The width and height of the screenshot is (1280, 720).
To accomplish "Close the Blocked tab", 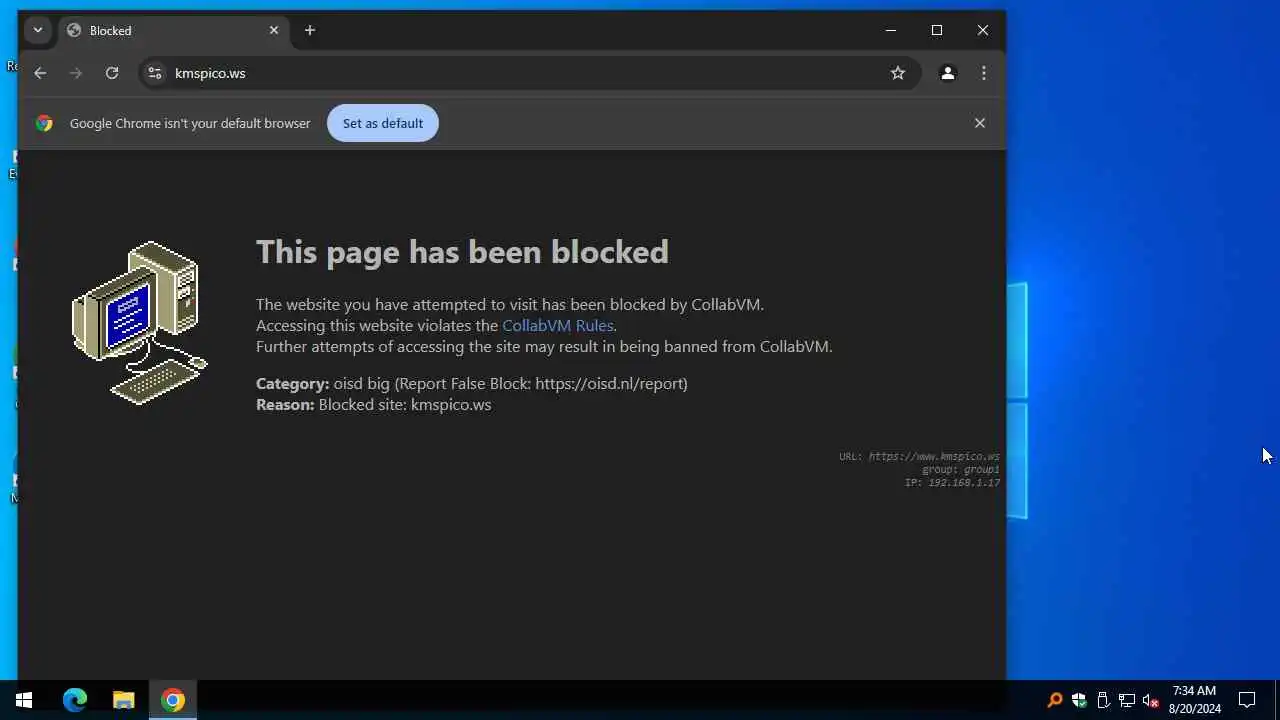I will 274,31.
